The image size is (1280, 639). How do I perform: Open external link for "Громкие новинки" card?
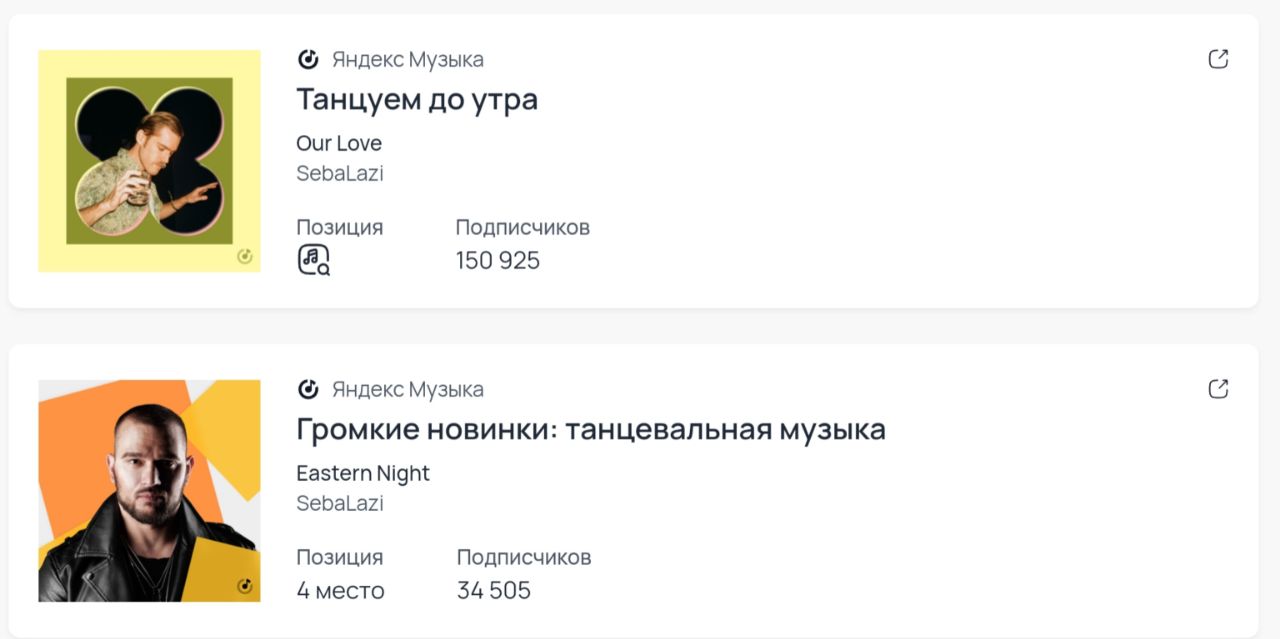click(1218, 389)
